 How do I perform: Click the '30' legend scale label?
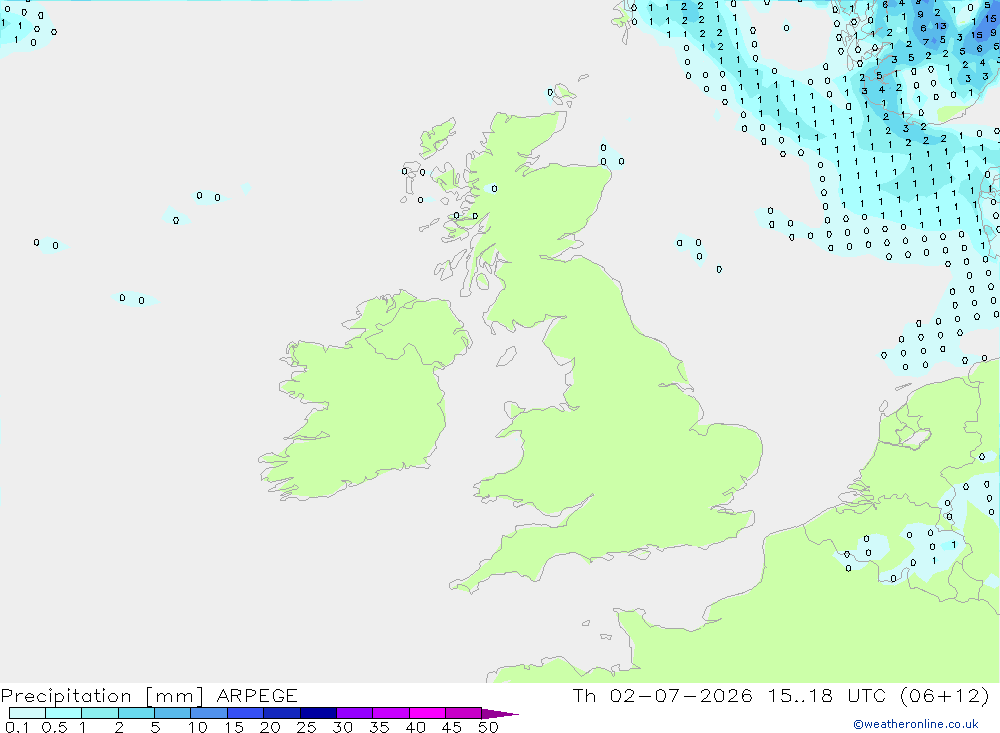342,727
